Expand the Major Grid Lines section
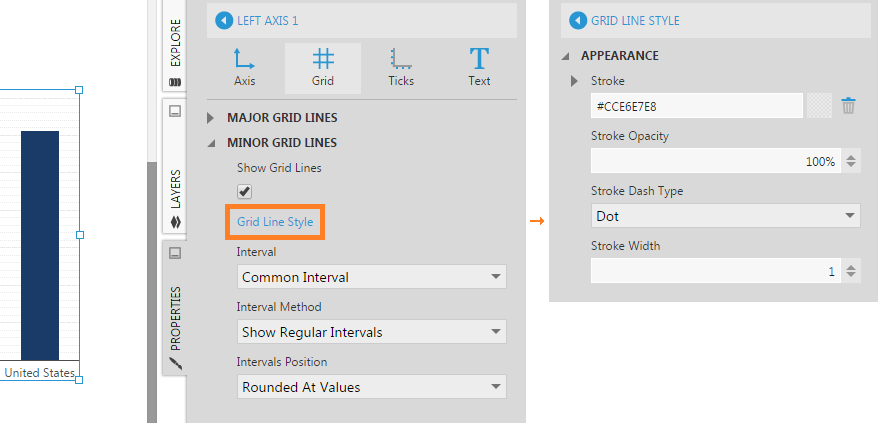 tap(211, 118)
